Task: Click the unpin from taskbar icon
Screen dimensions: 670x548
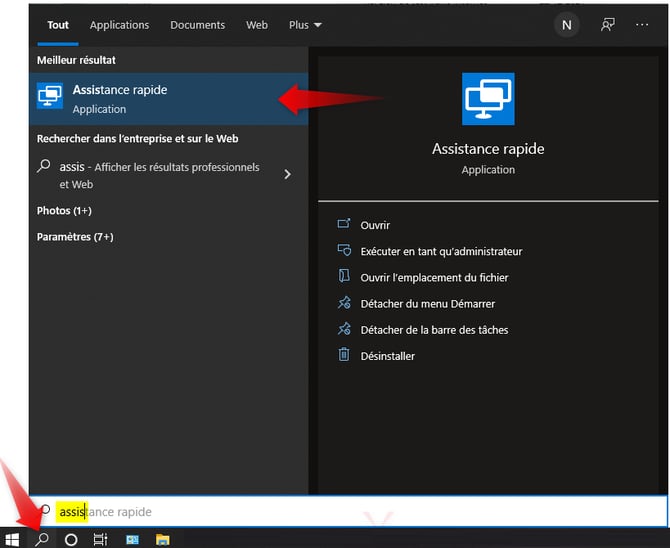Action: click(344, 329)
